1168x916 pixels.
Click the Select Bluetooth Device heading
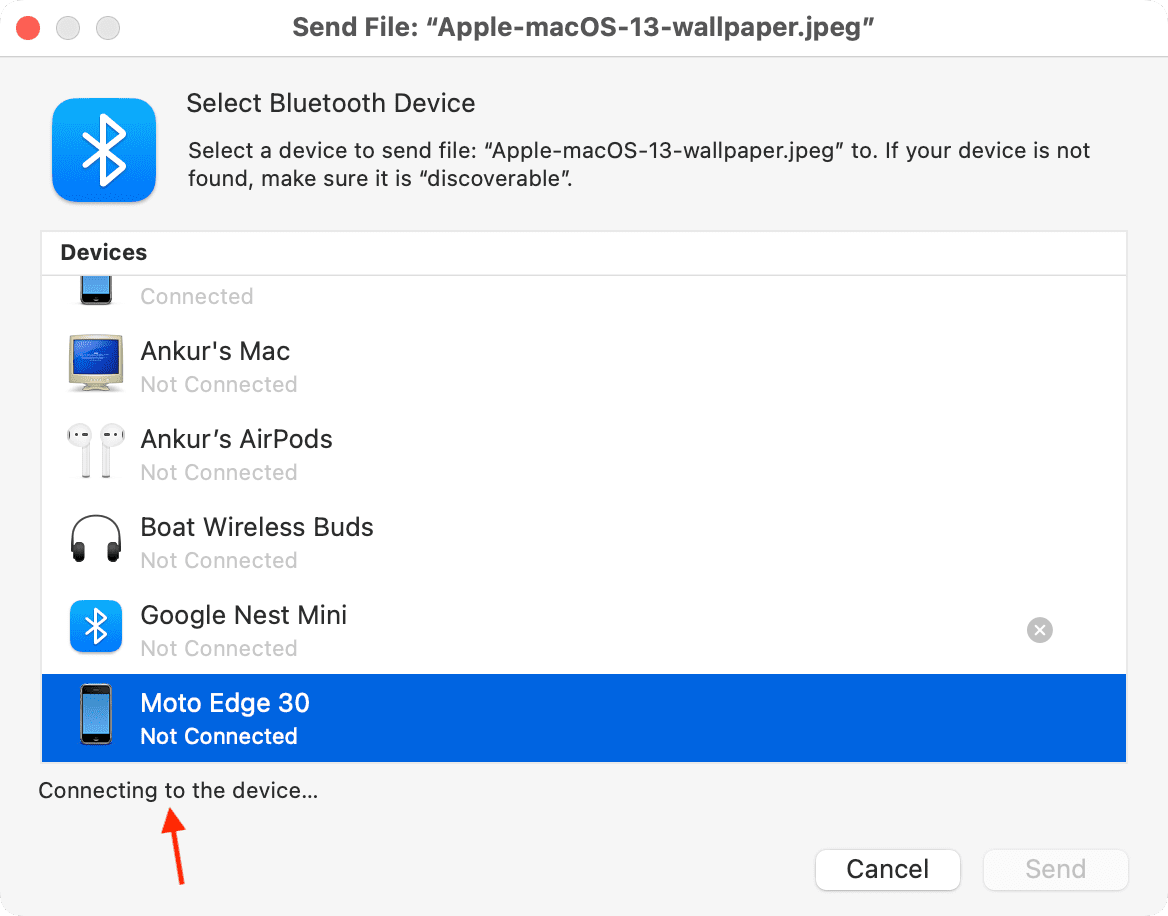(330, 104)
